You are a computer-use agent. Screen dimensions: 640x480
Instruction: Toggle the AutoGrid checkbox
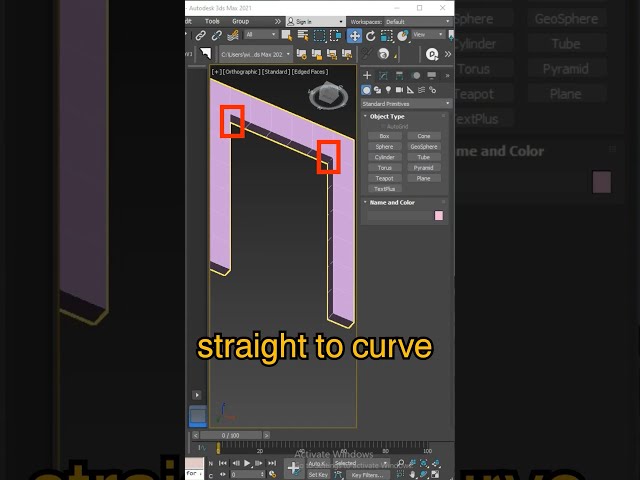click(383, 127)
